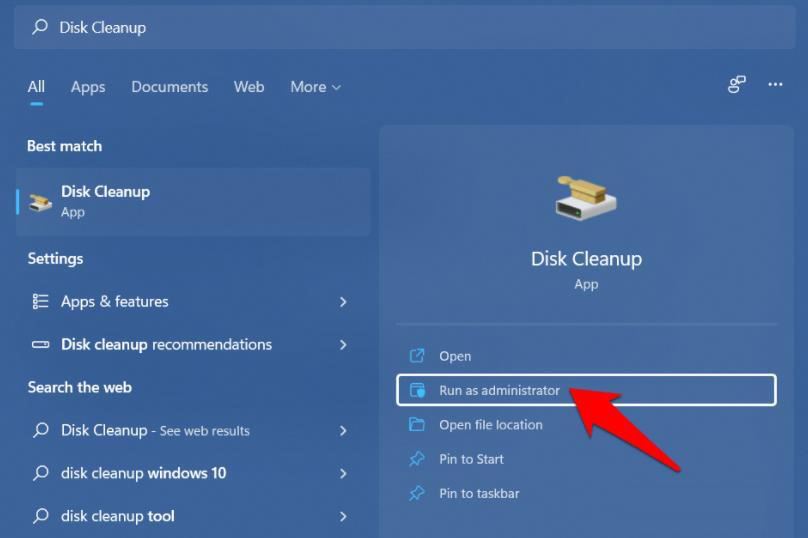Click the magnifier icon beside disk cleanup windows 10
Screen dimensions: 808x538
click(40, 473)
